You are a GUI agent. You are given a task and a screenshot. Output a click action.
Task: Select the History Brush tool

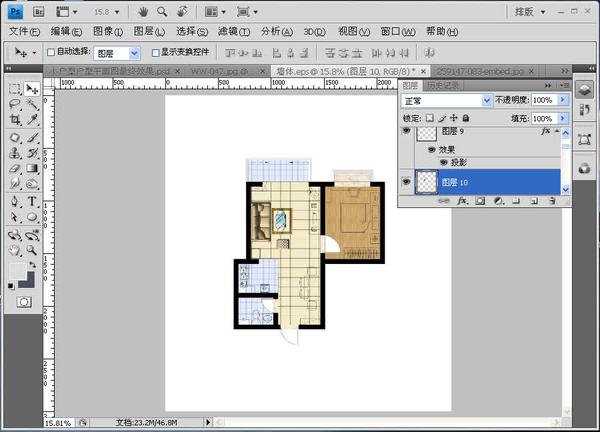pos(32,153)
